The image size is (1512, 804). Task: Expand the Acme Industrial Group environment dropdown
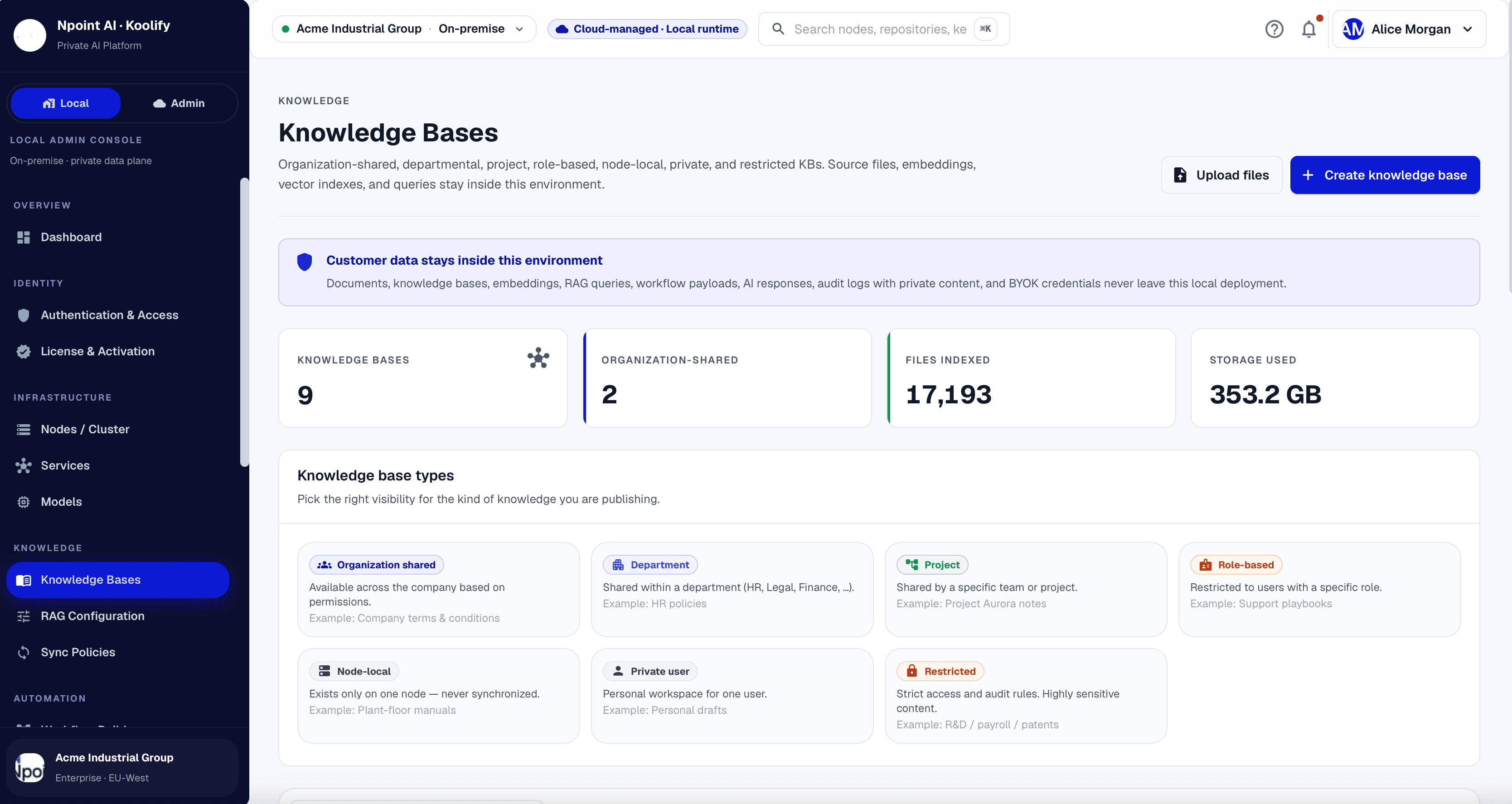404,29
